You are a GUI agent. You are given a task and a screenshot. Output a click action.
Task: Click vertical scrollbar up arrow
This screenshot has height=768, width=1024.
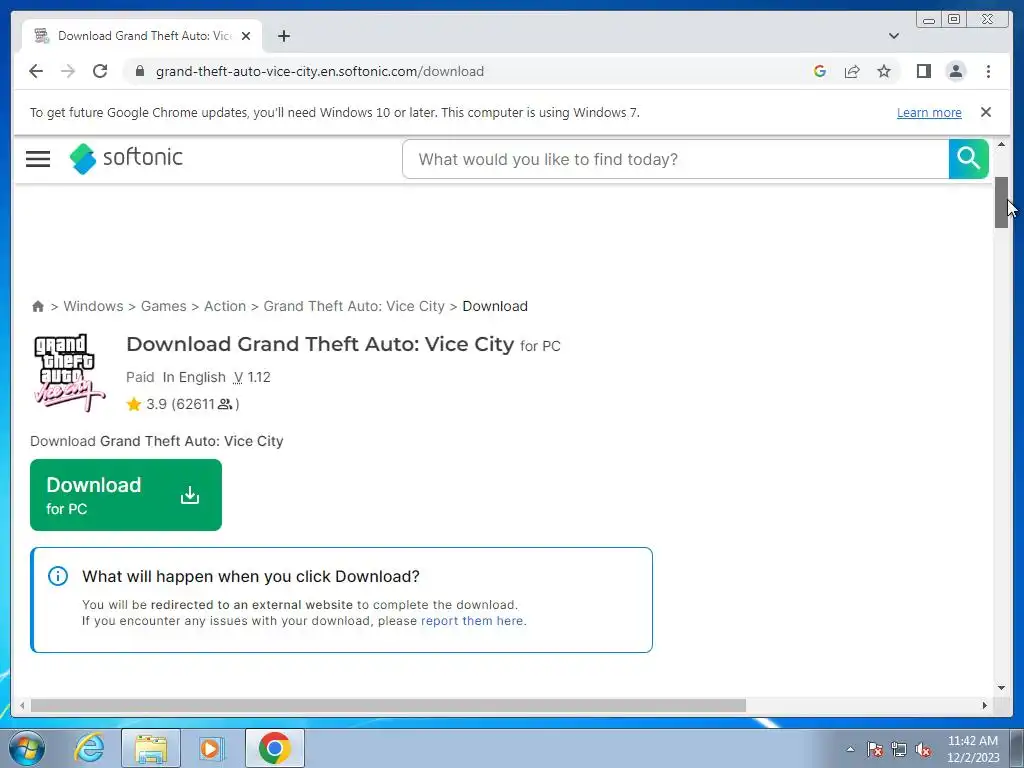click(1001, 144)
